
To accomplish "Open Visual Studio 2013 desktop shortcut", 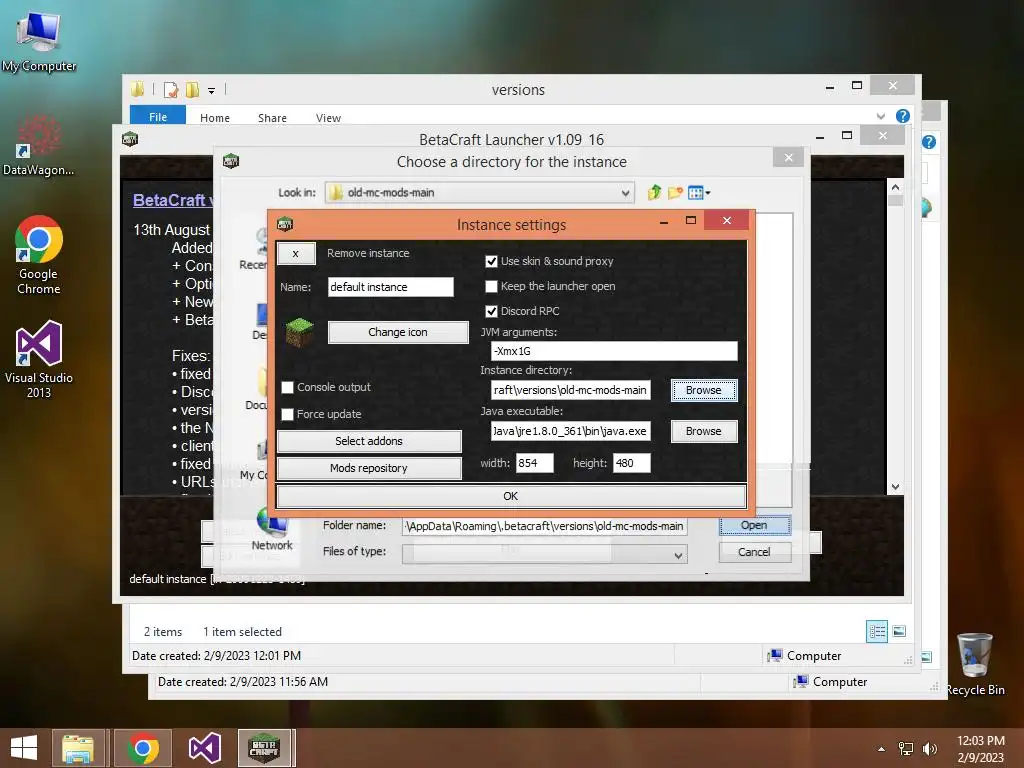I will coord(39,359).
